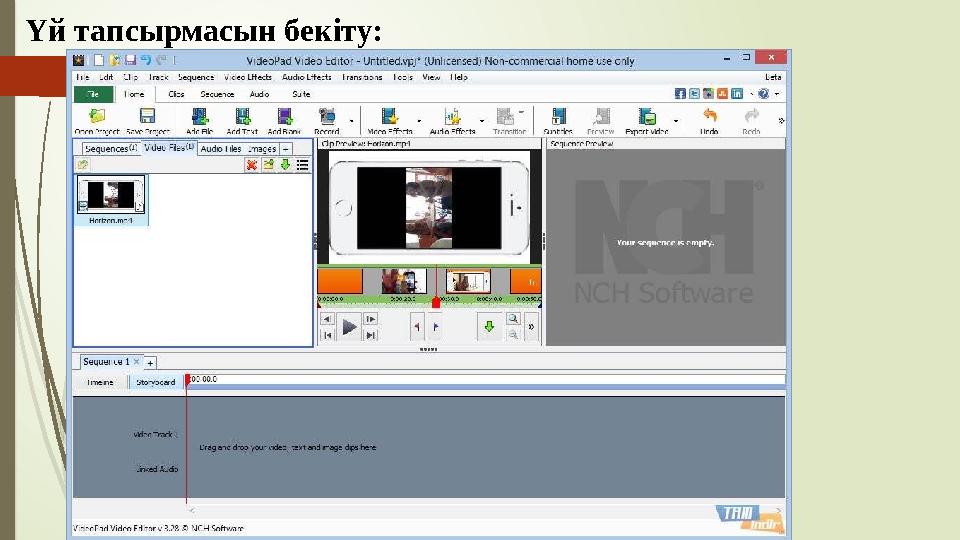Open the Audio Files bin tab
Viewport: 960px width, 540px height.
point(221,149)
